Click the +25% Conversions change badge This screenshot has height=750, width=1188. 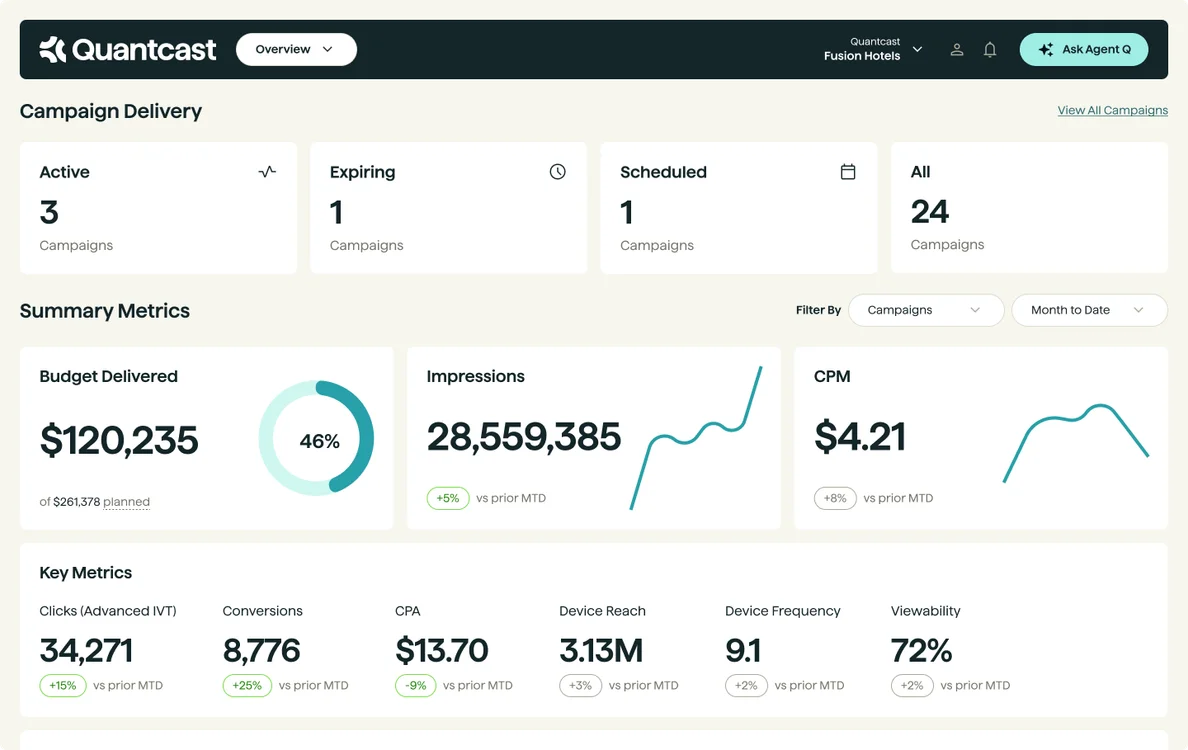pos(247,685)
